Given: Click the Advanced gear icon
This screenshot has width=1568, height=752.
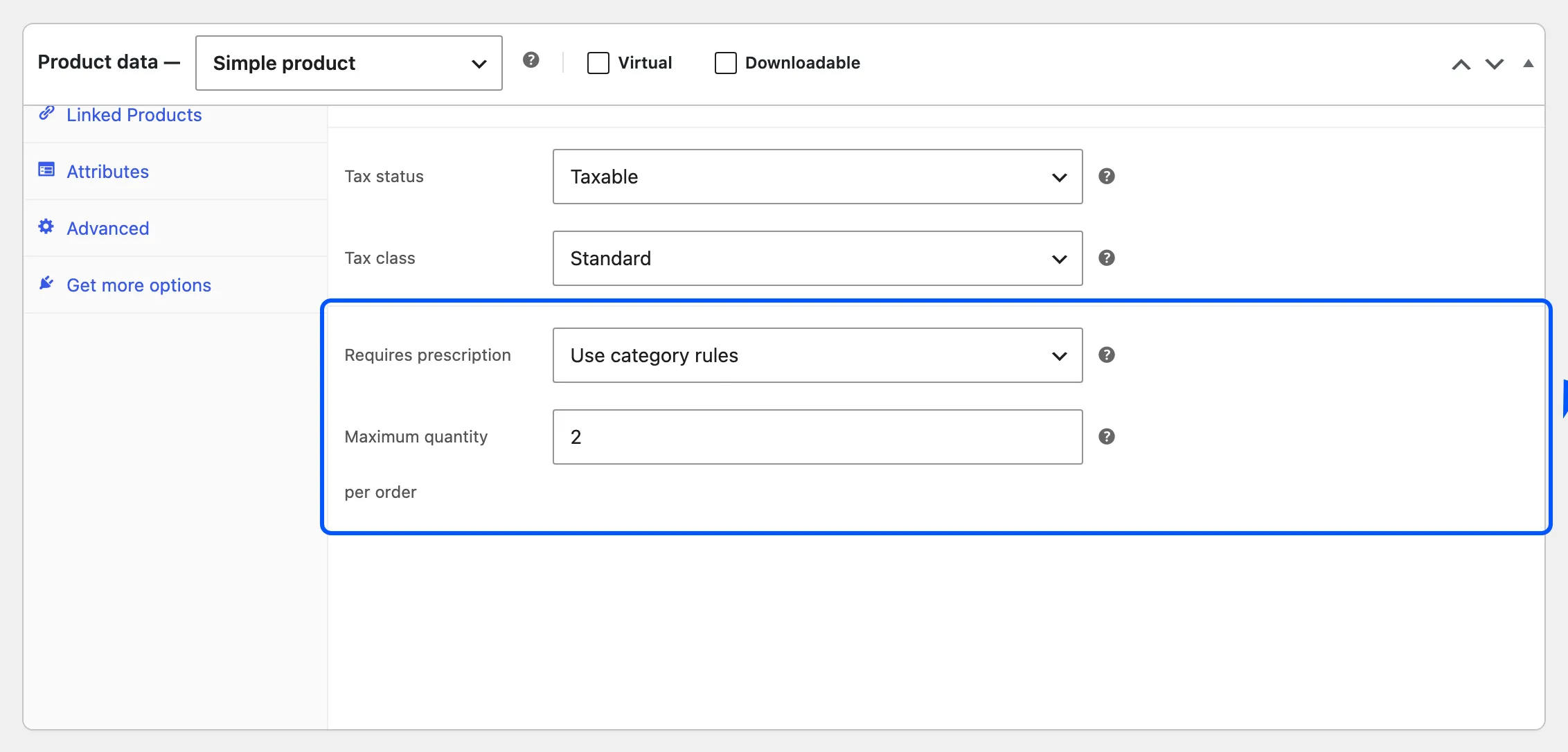Looking at the screenshot, I should [x=46, y=226].
